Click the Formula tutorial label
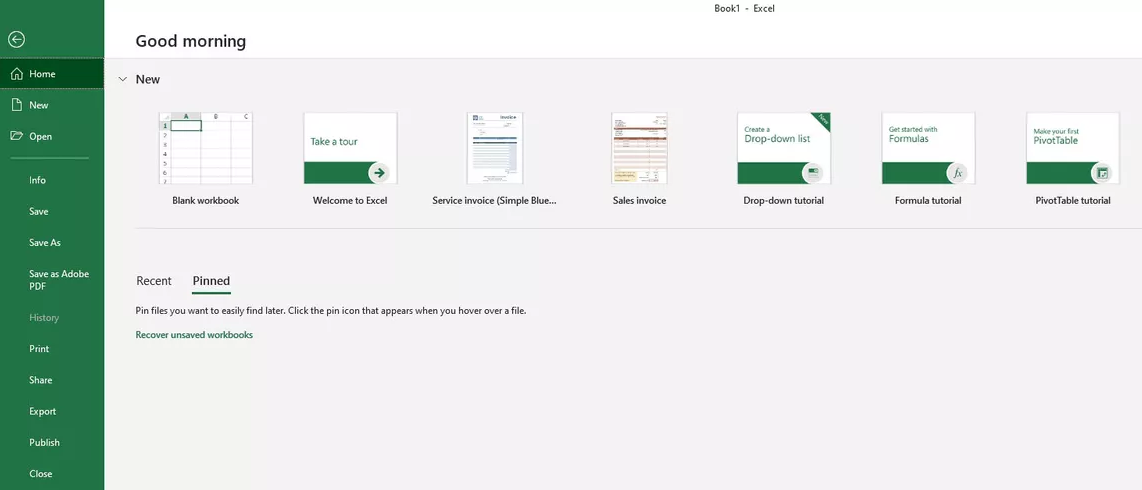 (x=928, y=200)
